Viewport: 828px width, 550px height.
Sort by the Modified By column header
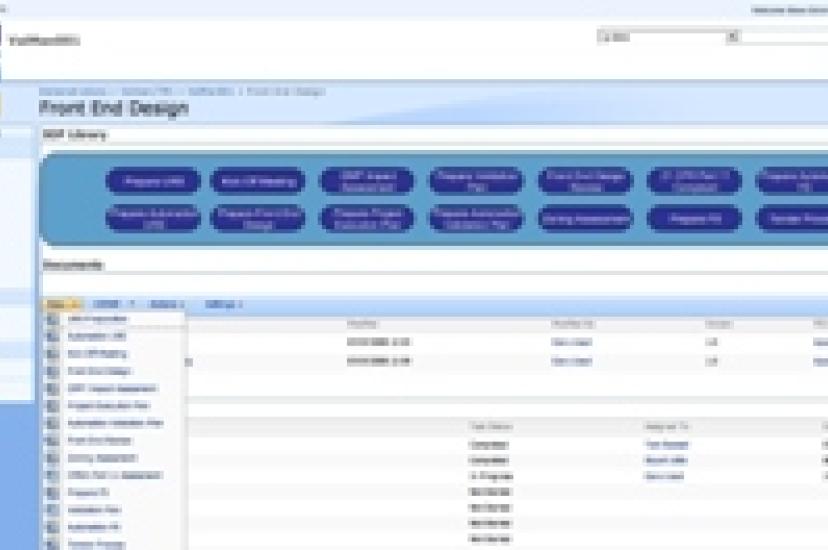(x=572, y=324)
